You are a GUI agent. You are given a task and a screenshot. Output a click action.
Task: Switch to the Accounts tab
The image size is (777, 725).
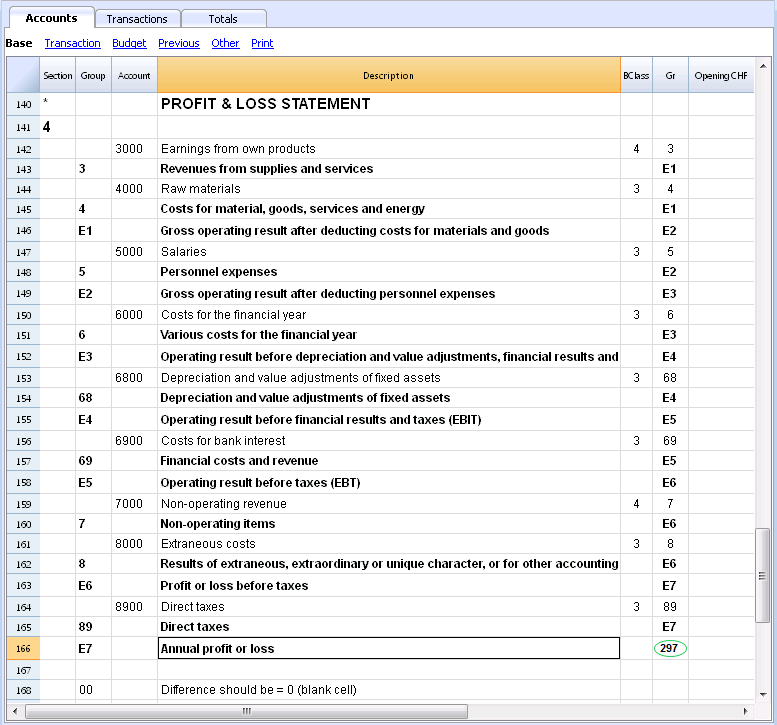pos(52,18)
